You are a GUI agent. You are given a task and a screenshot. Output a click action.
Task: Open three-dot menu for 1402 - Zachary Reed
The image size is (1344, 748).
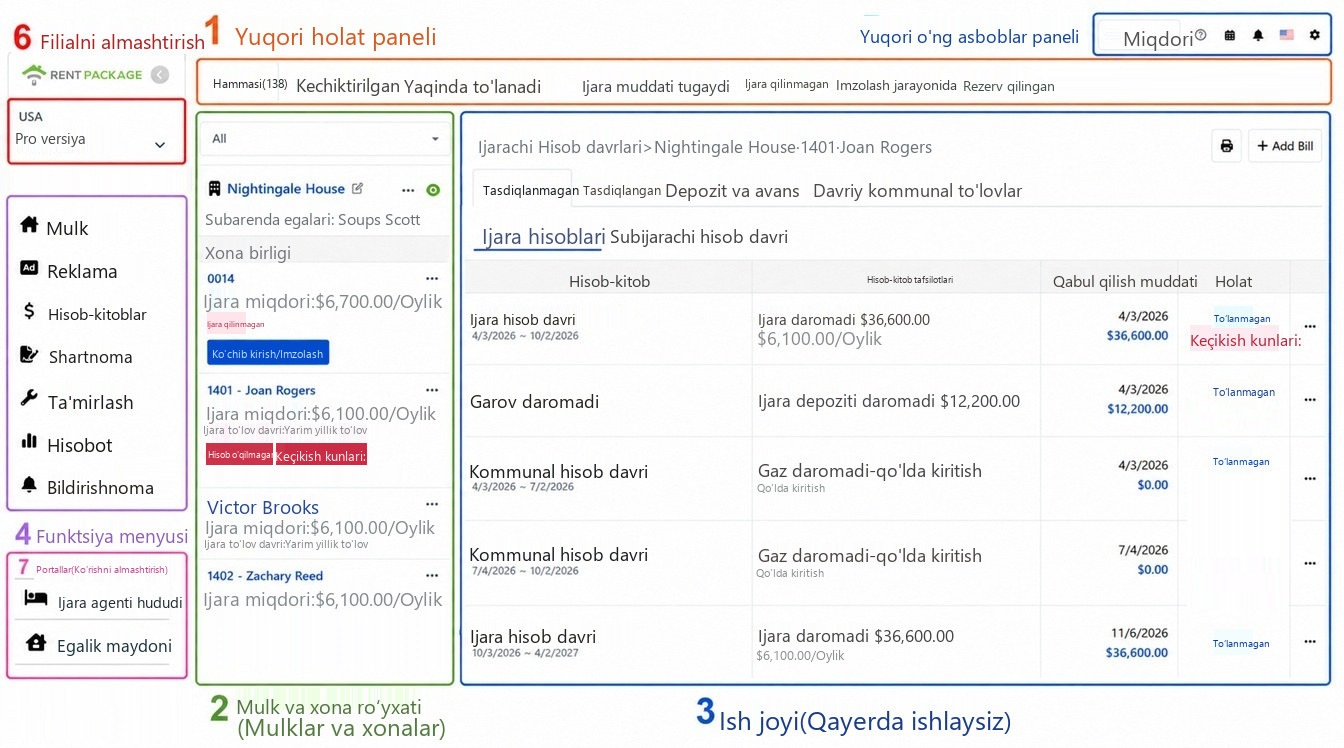[x=432, y=575]
